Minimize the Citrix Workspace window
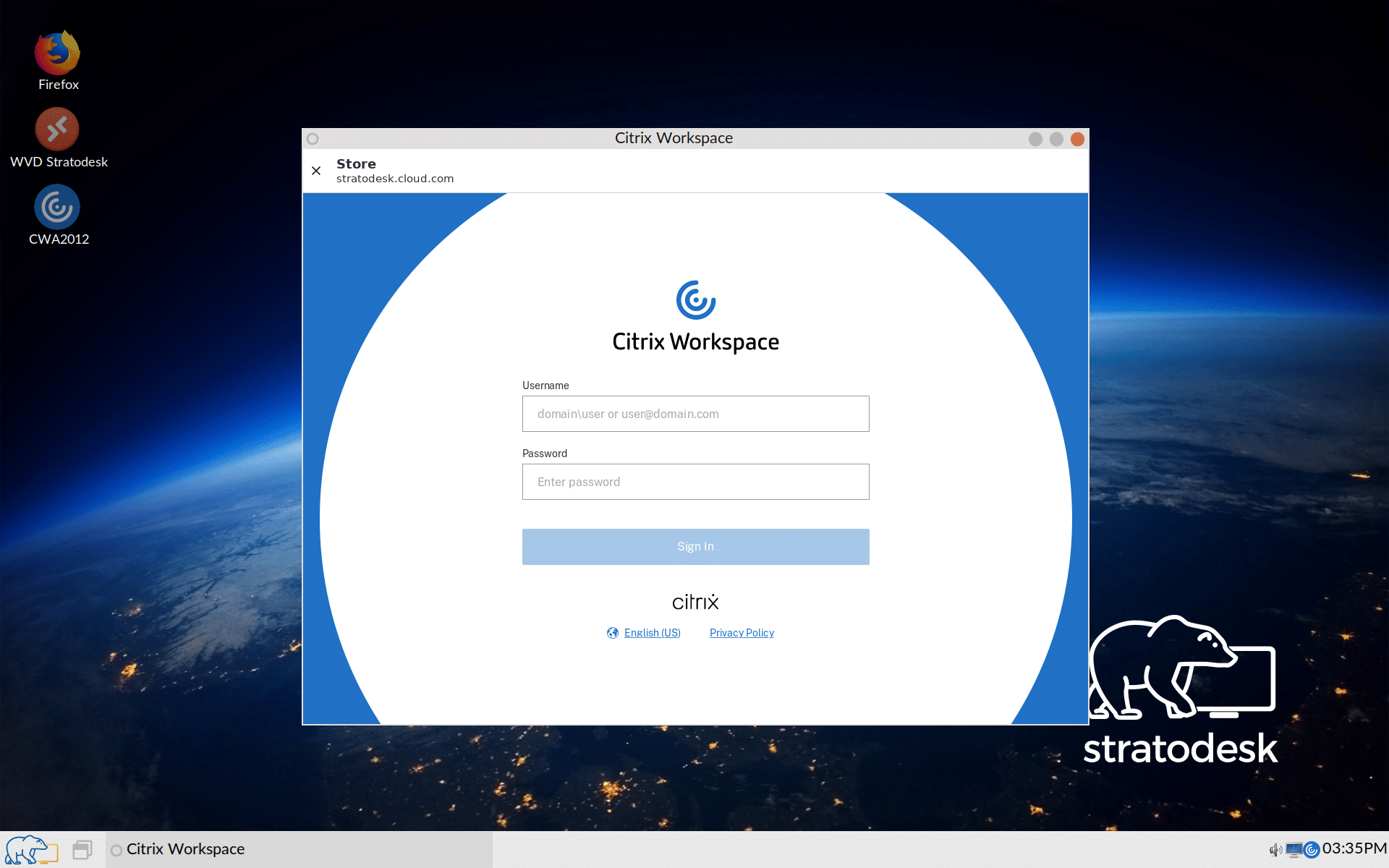This screenshot has width=1389, height=868. click(x=1035, y=139)
